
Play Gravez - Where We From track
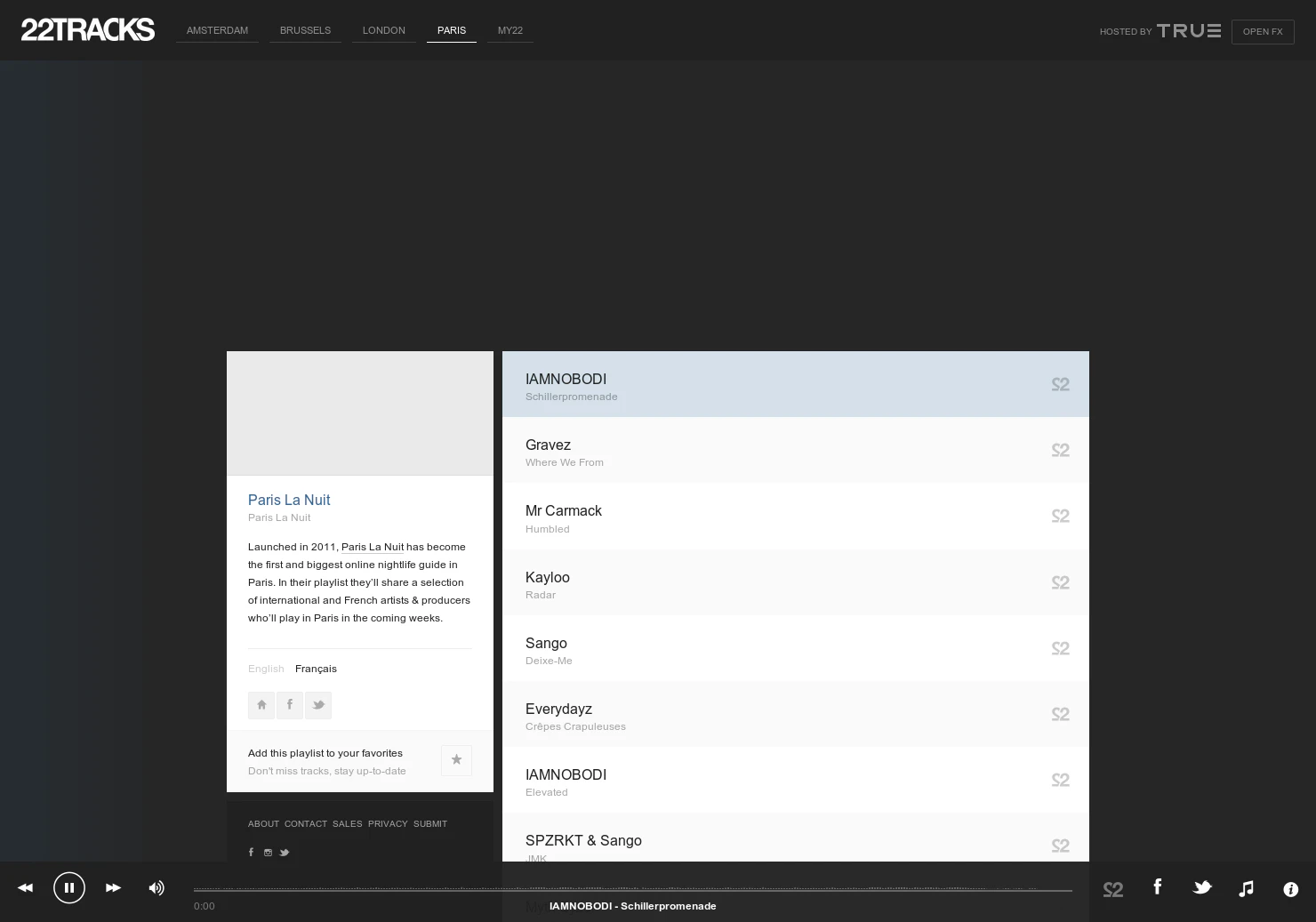click(796, 450)
